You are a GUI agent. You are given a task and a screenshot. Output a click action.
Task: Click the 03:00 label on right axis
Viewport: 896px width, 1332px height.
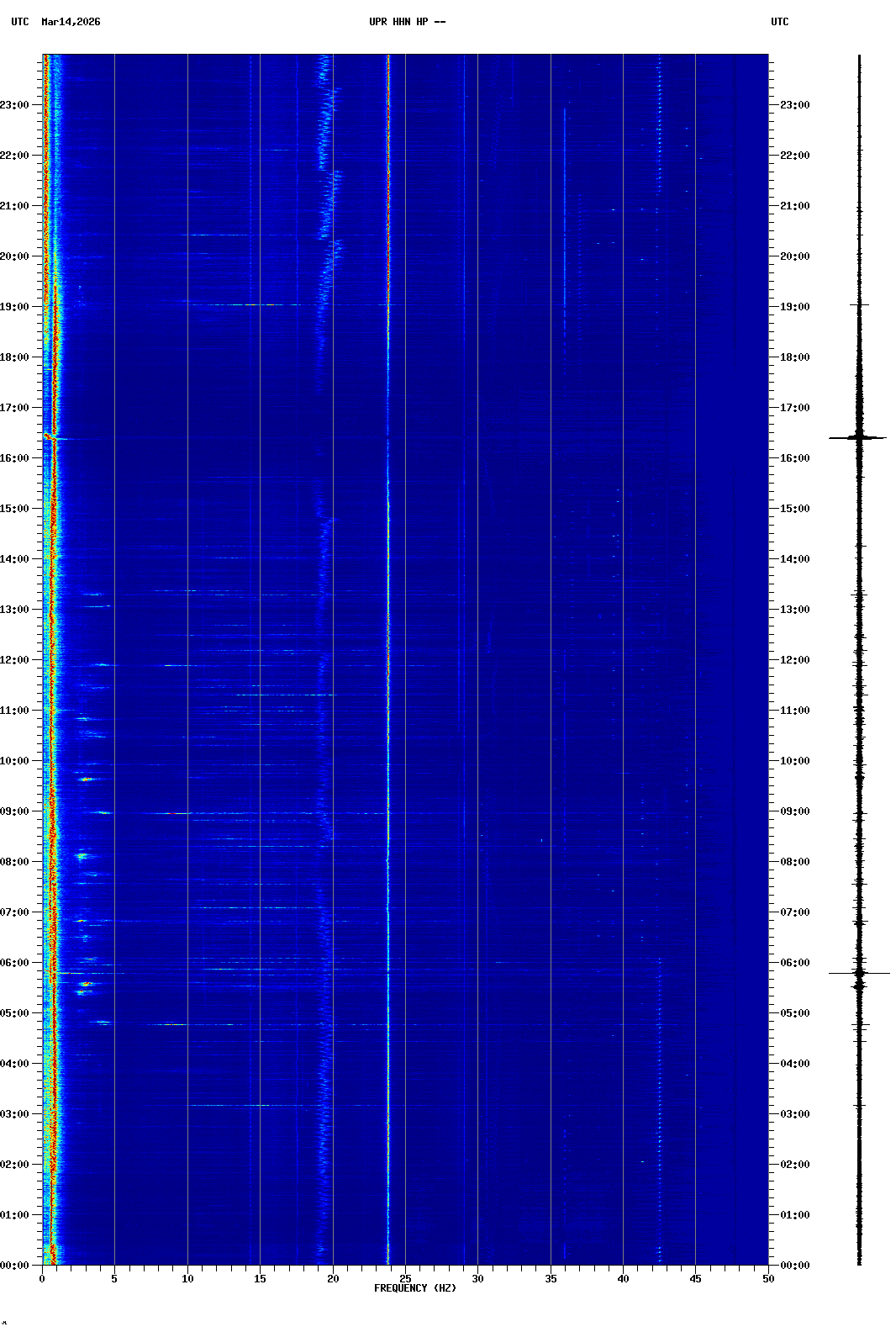click(x=794, y=1114)
